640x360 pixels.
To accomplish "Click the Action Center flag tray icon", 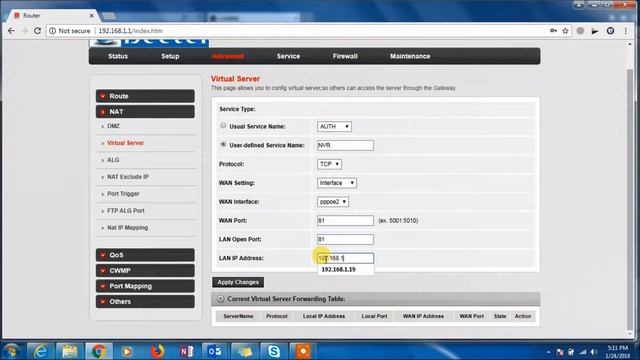I will coord(560,352).
